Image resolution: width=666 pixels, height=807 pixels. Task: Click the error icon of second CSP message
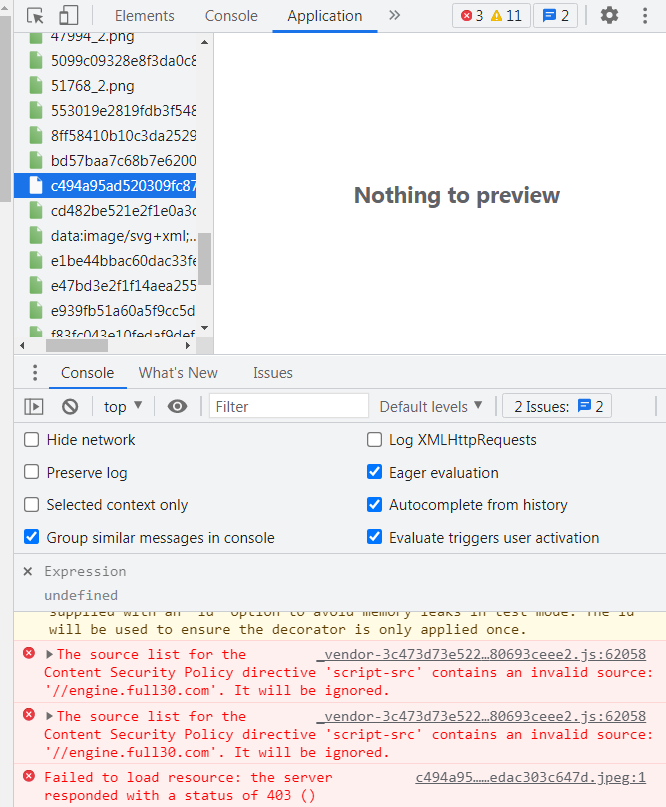pos(29,715)
